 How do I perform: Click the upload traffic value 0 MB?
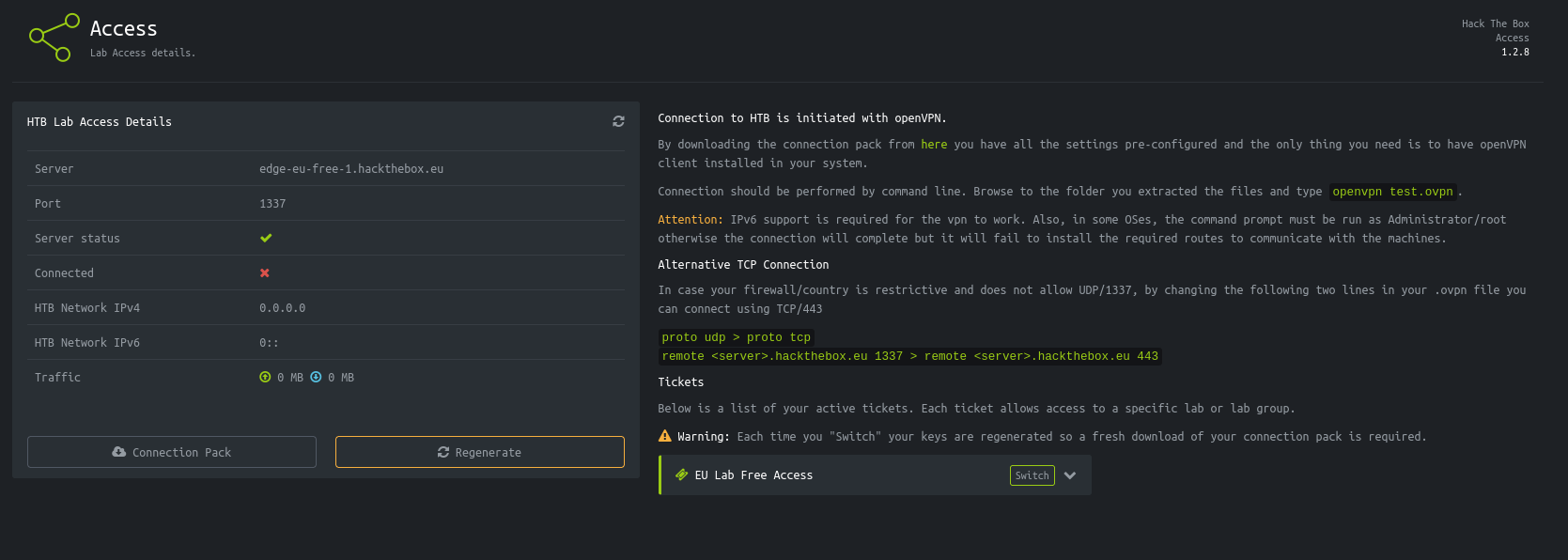(x=290, y=378)
